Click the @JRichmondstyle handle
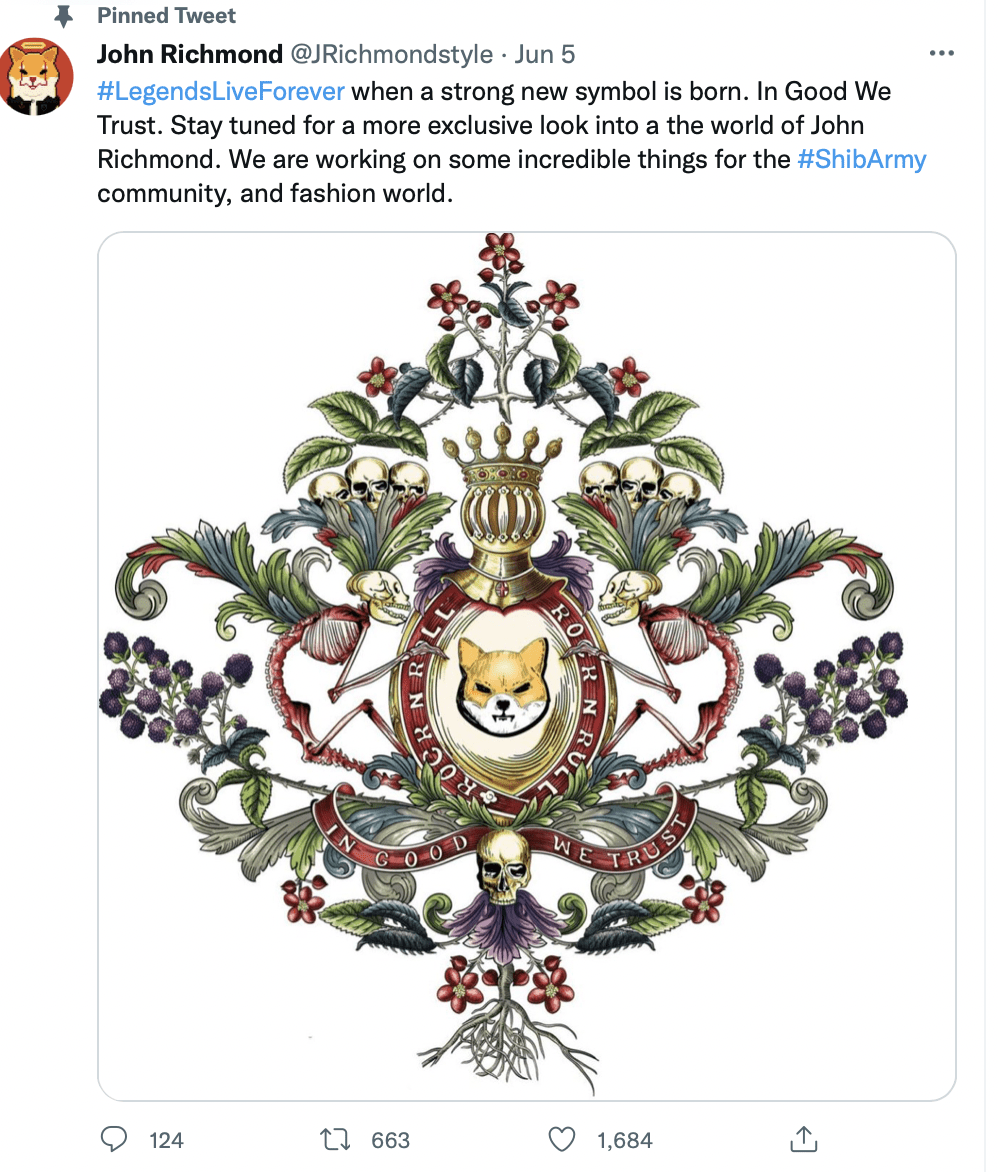This screenshot has height=1172, width=998. [392, 54]
